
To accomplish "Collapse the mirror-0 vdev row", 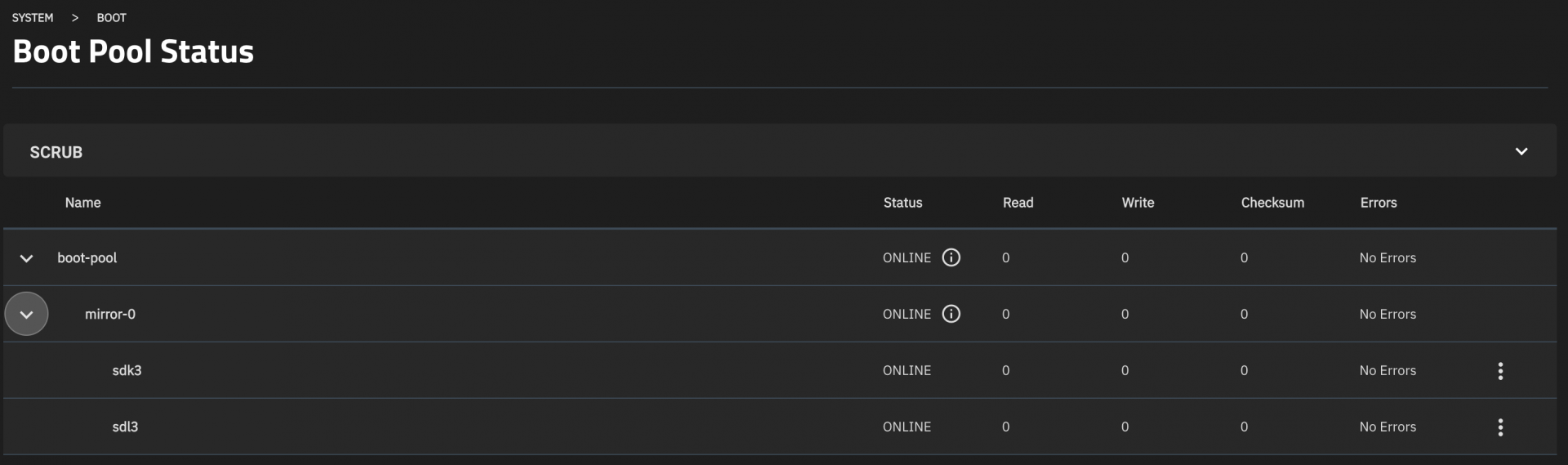I will 26,315.
